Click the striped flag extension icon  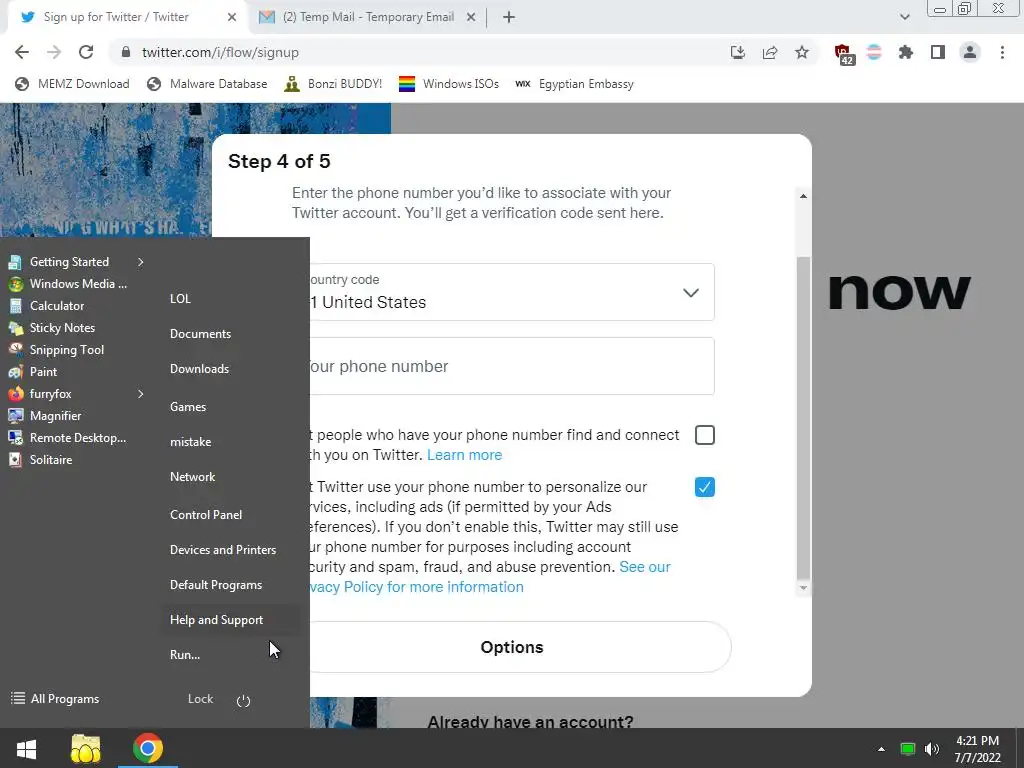tap(874, 52)
